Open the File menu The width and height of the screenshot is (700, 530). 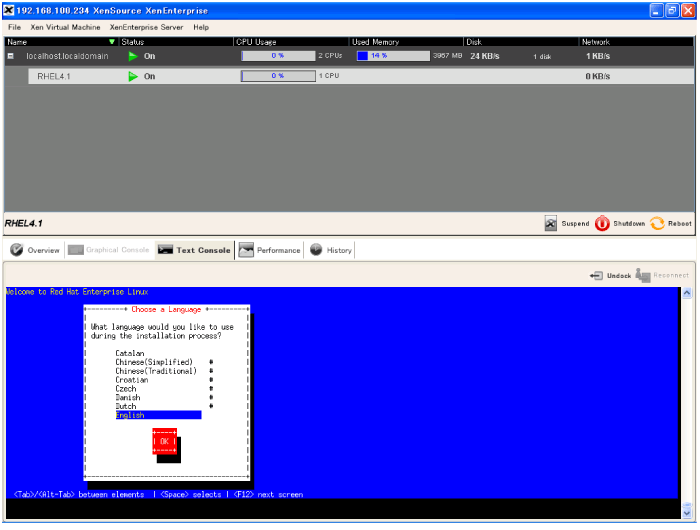pyautogui.click(x=14, y=27)
